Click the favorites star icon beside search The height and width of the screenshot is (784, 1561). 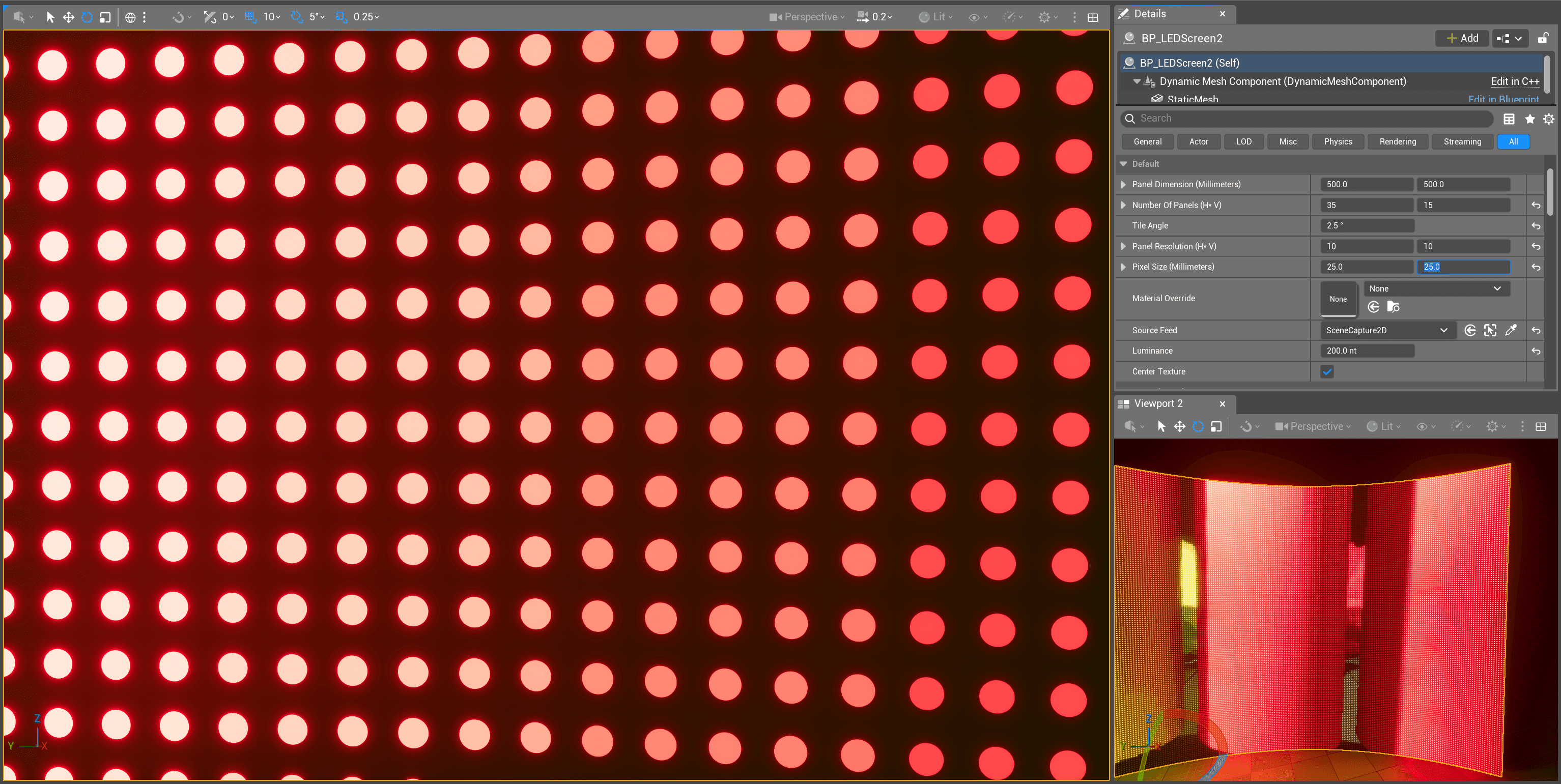1529,119
